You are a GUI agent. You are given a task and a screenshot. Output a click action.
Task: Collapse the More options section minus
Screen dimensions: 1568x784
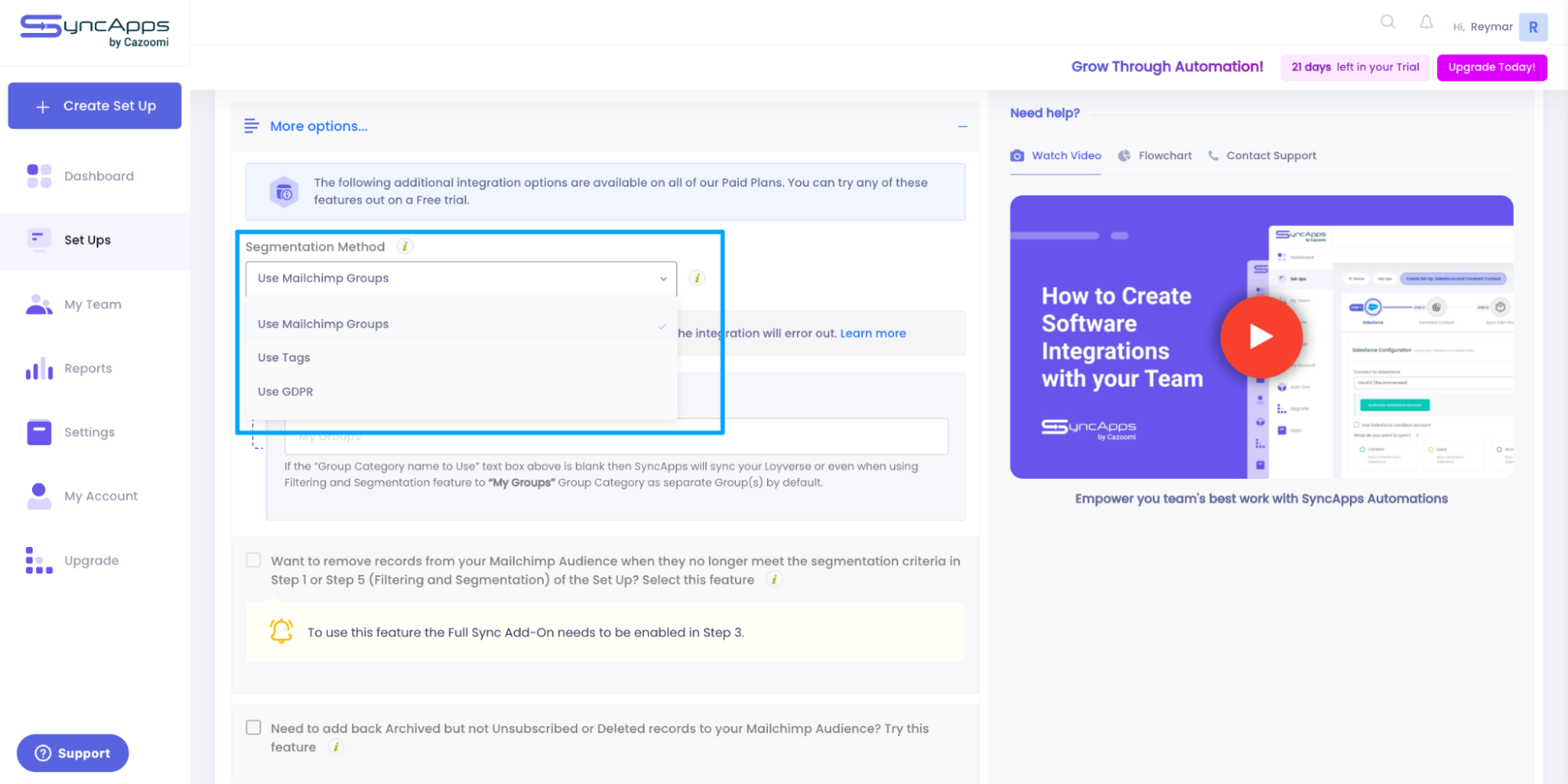(962, 126)
